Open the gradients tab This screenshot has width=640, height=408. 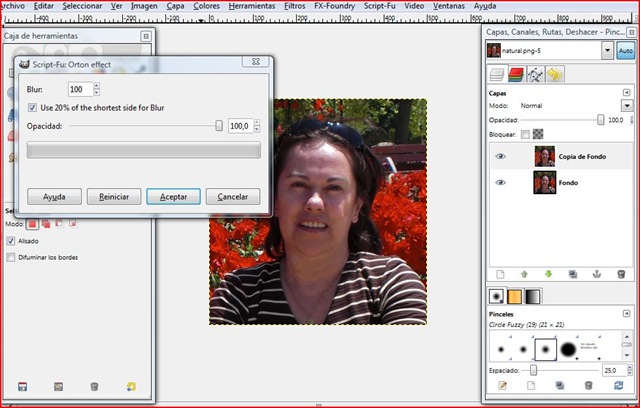click(532, 297)
